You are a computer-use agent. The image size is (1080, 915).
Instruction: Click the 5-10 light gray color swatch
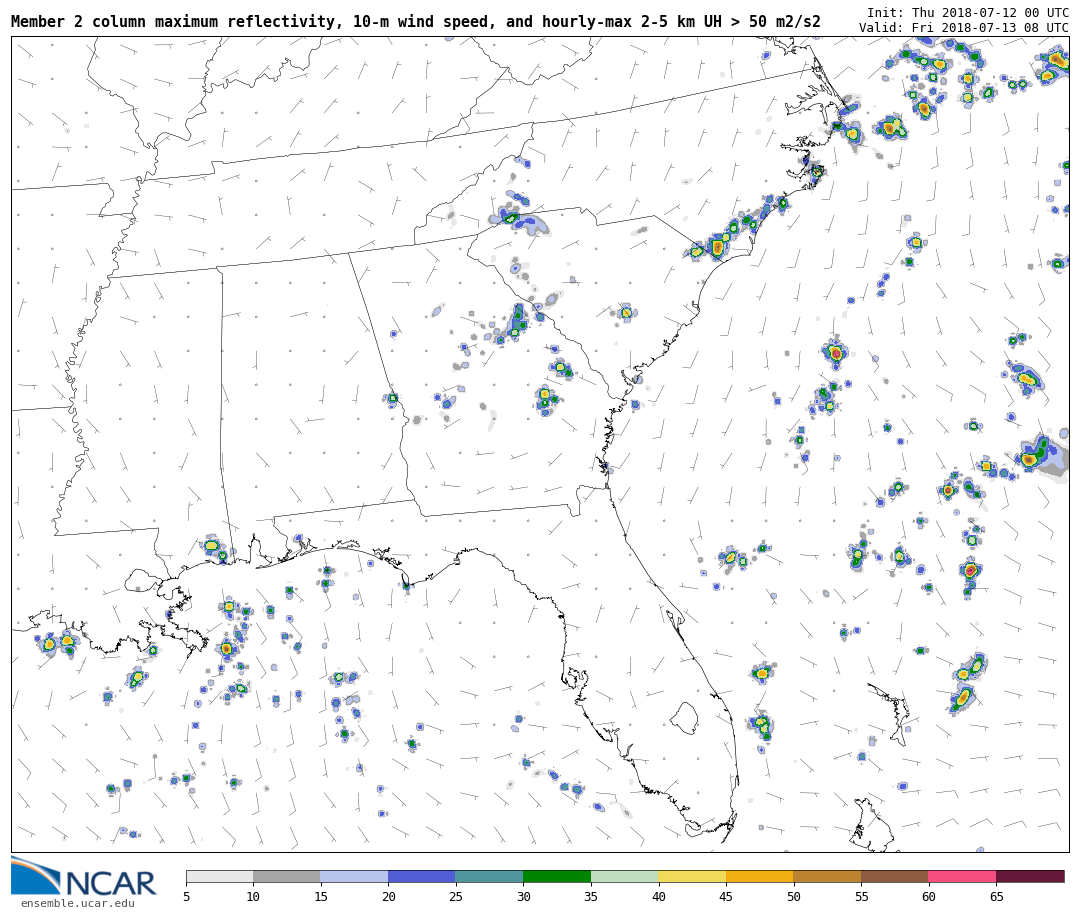click(x=220, y=876)
